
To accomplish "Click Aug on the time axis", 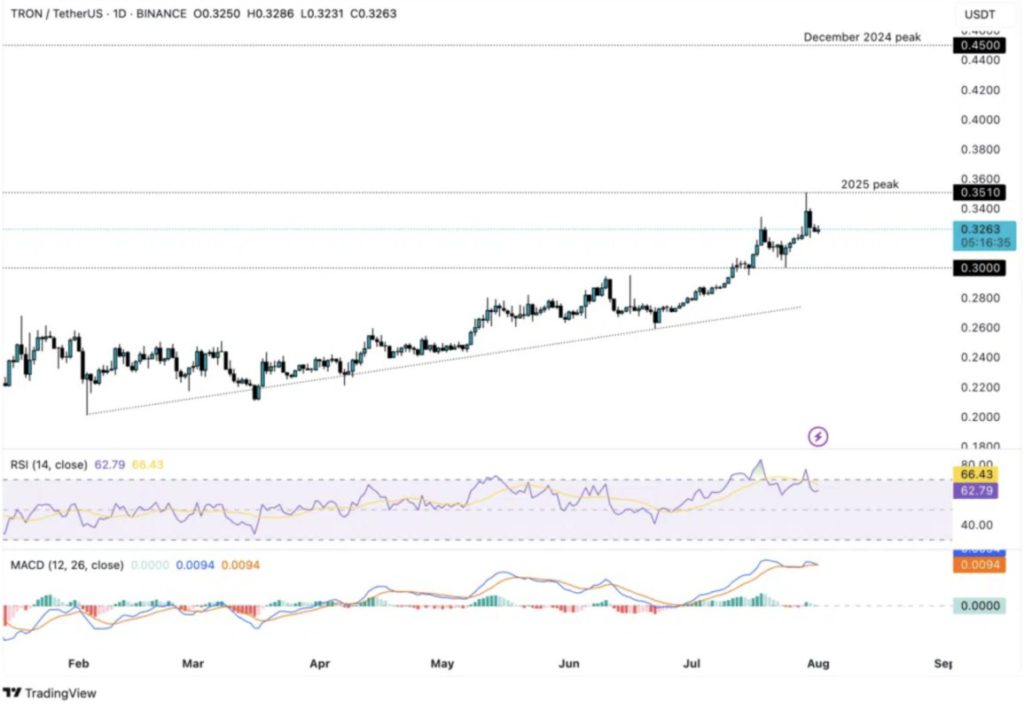I will pos(819,662).
